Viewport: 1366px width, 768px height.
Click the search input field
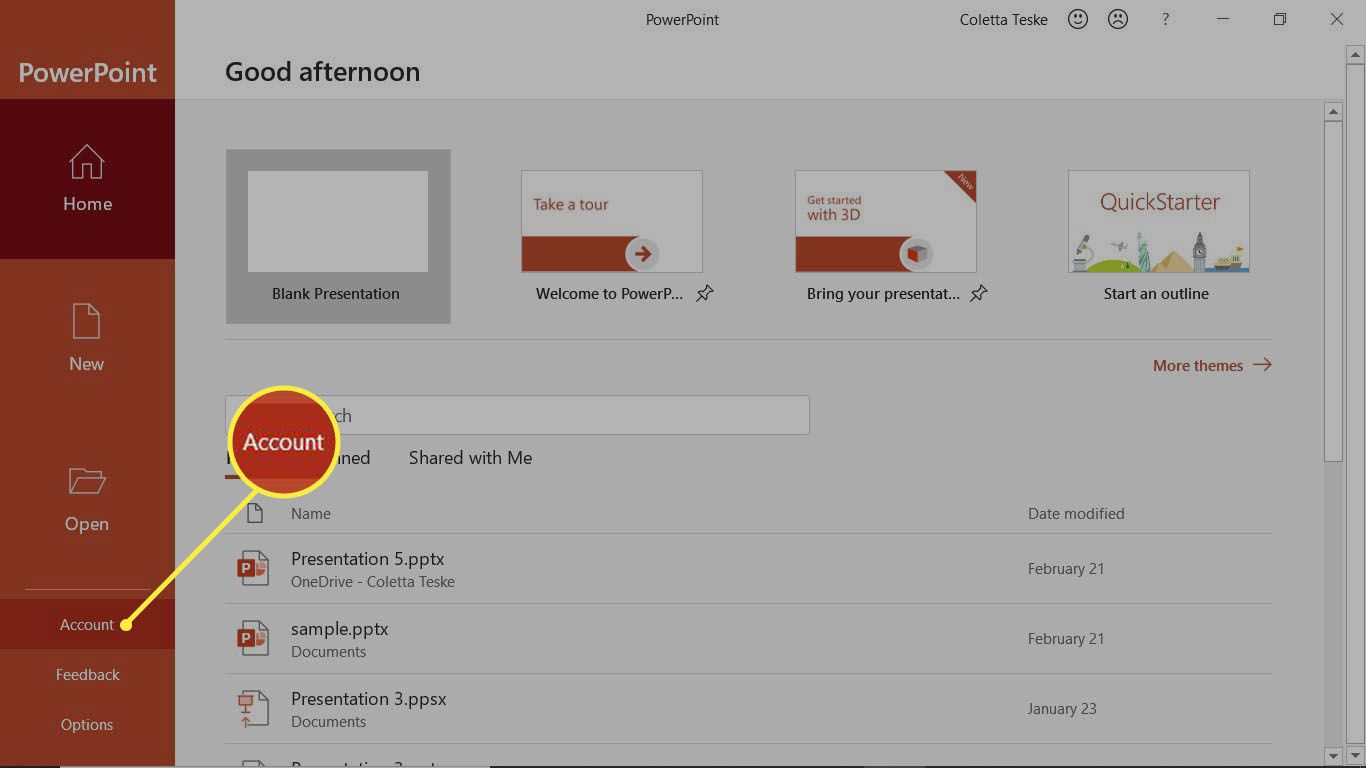(517, 415)
